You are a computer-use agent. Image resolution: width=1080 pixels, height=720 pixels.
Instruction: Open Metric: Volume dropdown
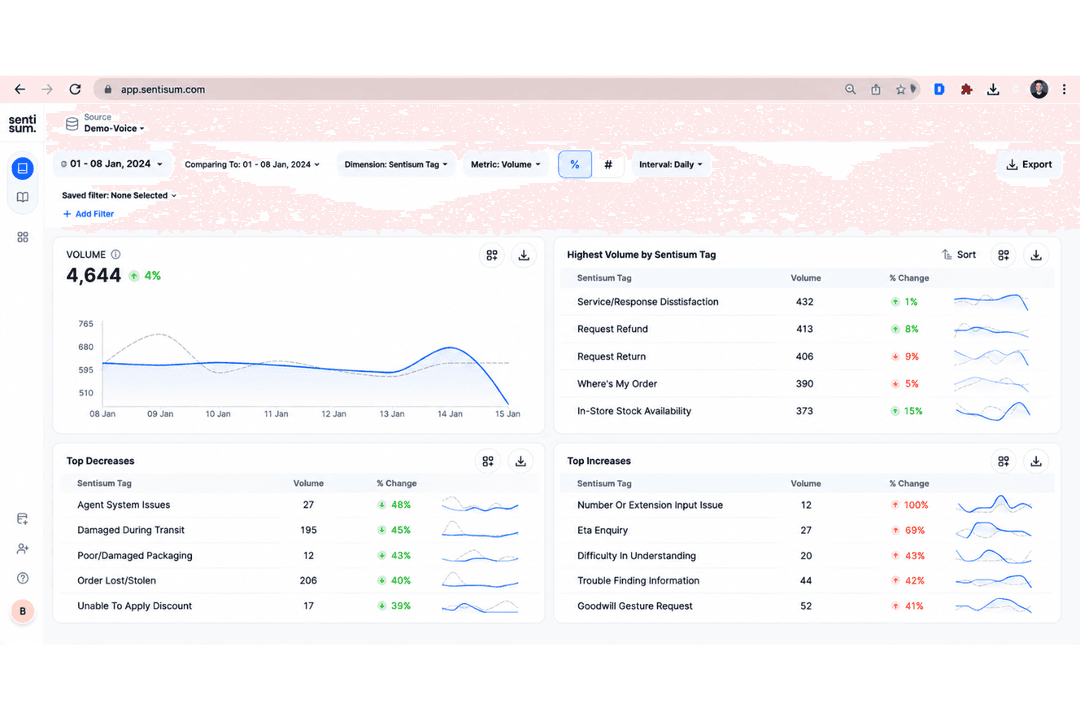click(506, 165)
